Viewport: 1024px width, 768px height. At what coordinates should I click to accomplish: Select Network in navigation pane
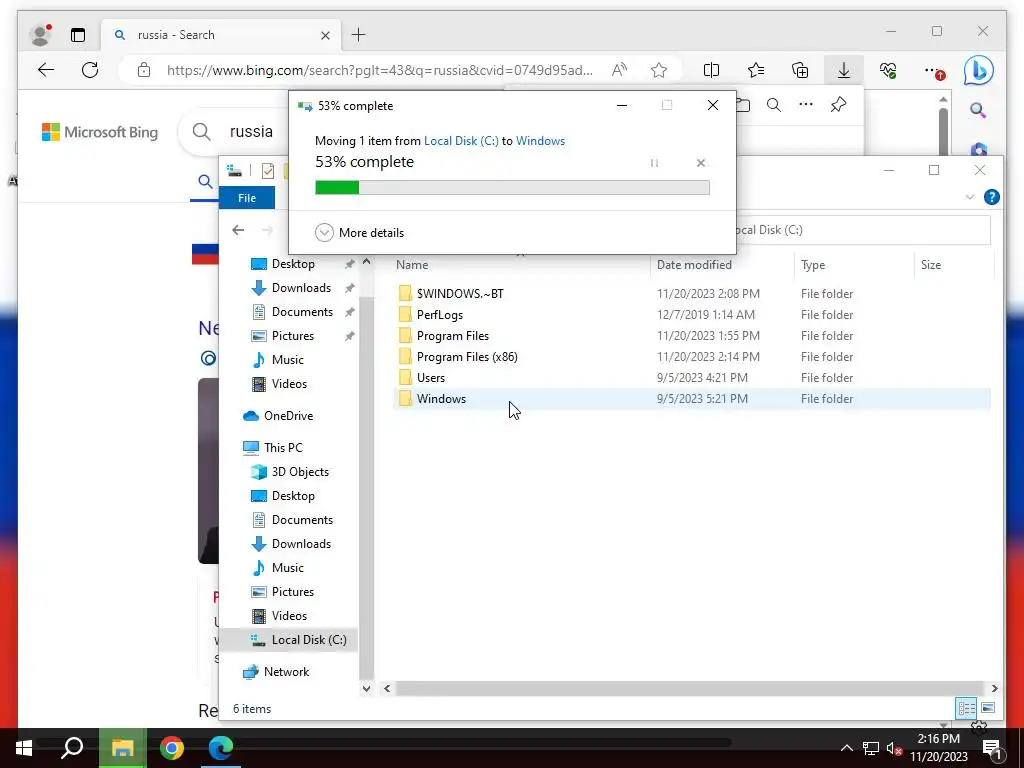[x=286, y=672]
